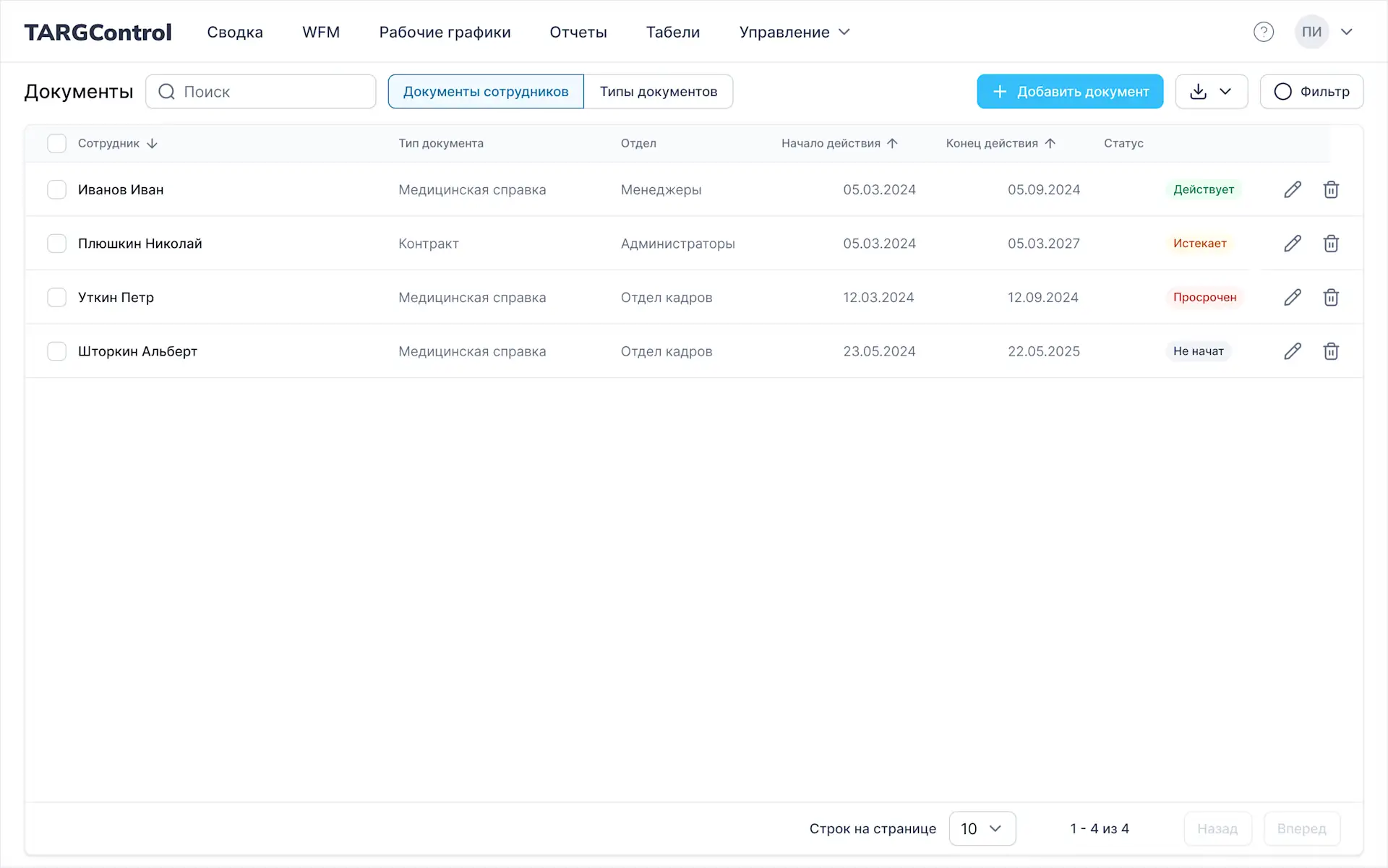Edit Иванов Иван's document with pencil icon

1293,189
